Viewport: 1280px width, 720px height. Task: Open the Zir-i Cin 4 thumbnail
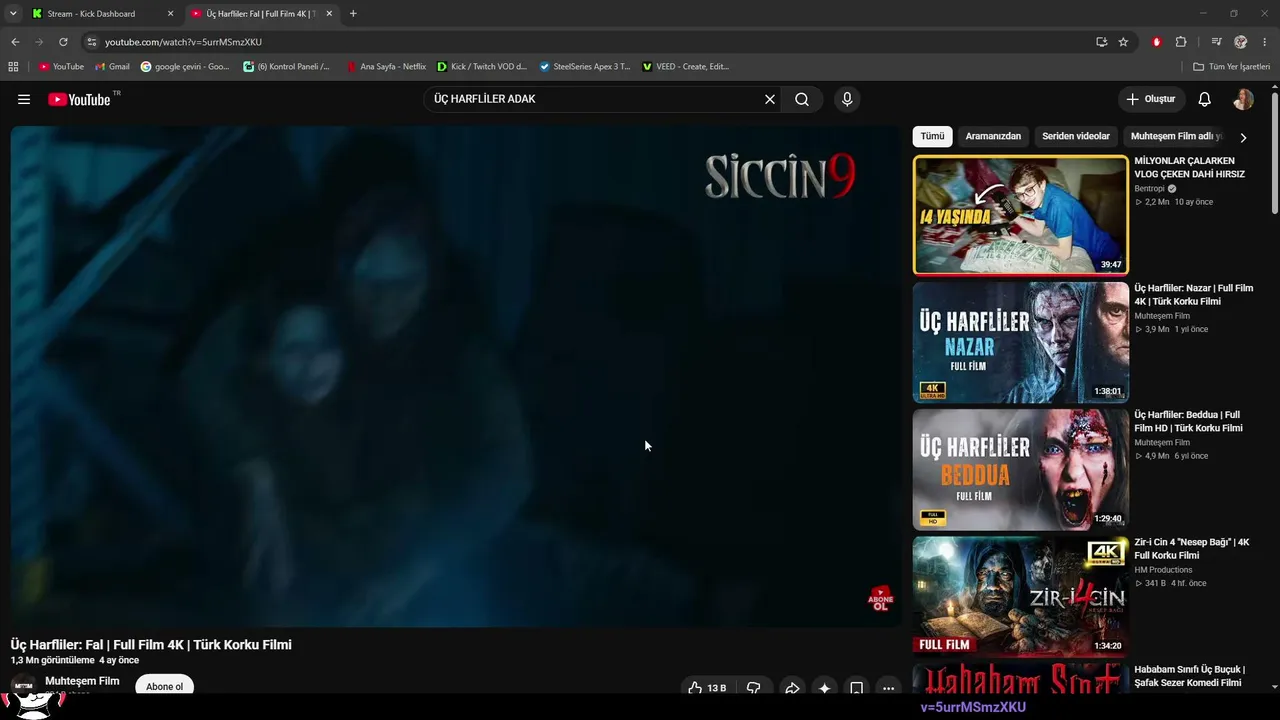[x=1021, y=596]
